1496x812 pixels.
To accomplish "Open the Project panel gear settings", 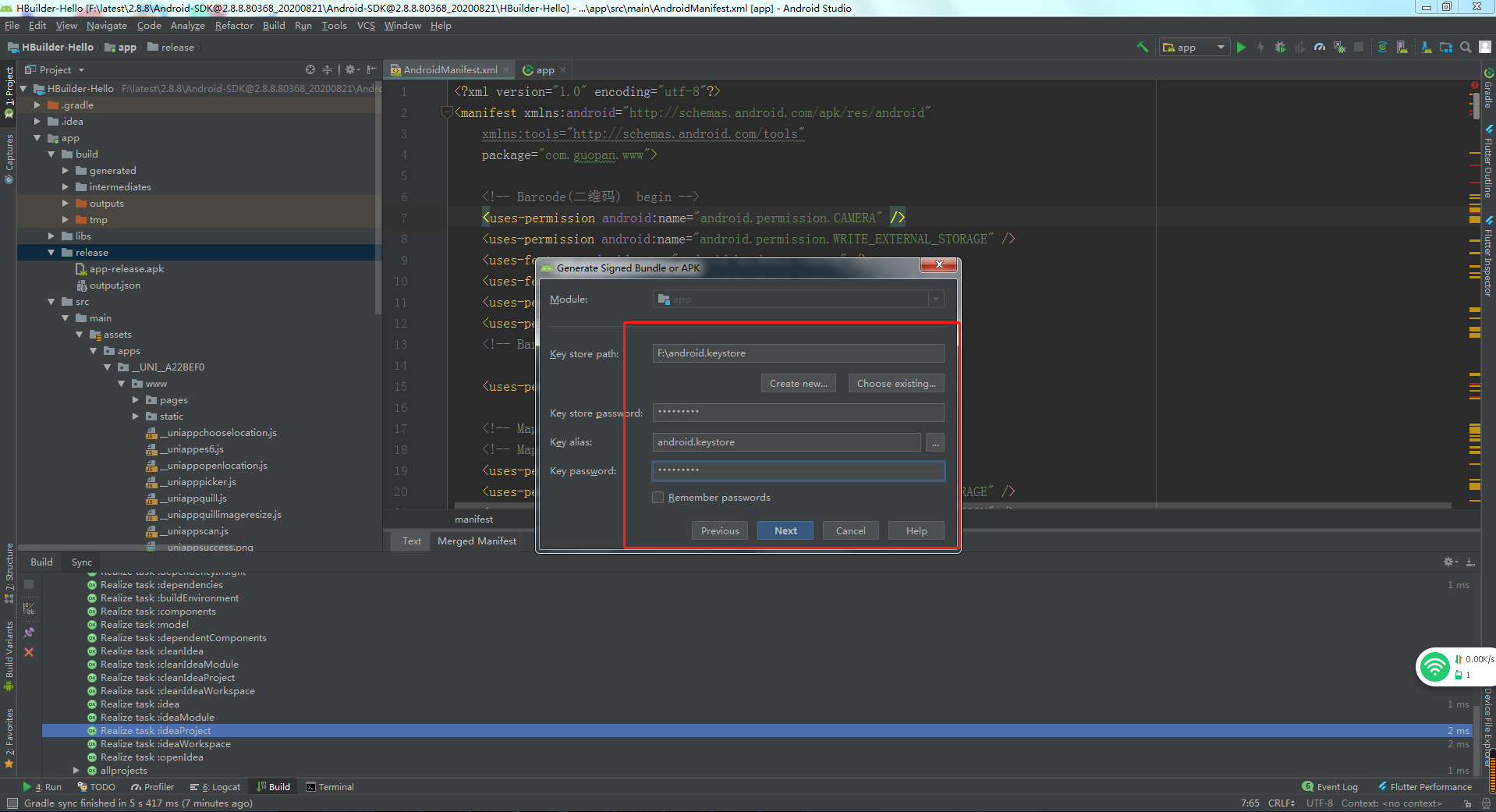I will pos(351,69).
